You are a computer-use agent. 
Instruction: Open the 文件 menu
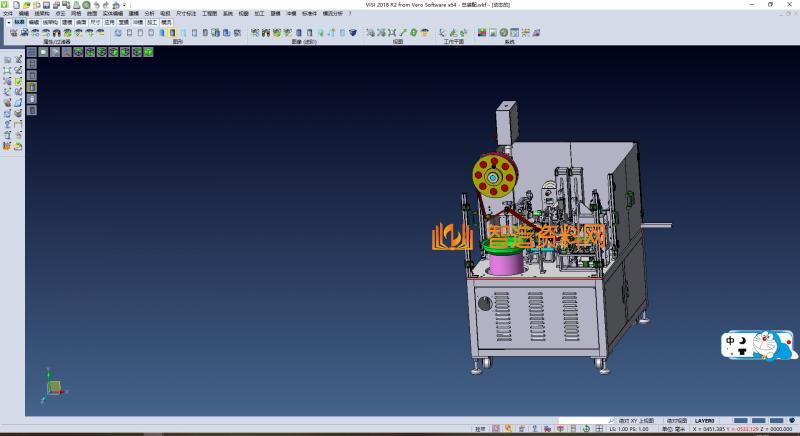(8, 13)
